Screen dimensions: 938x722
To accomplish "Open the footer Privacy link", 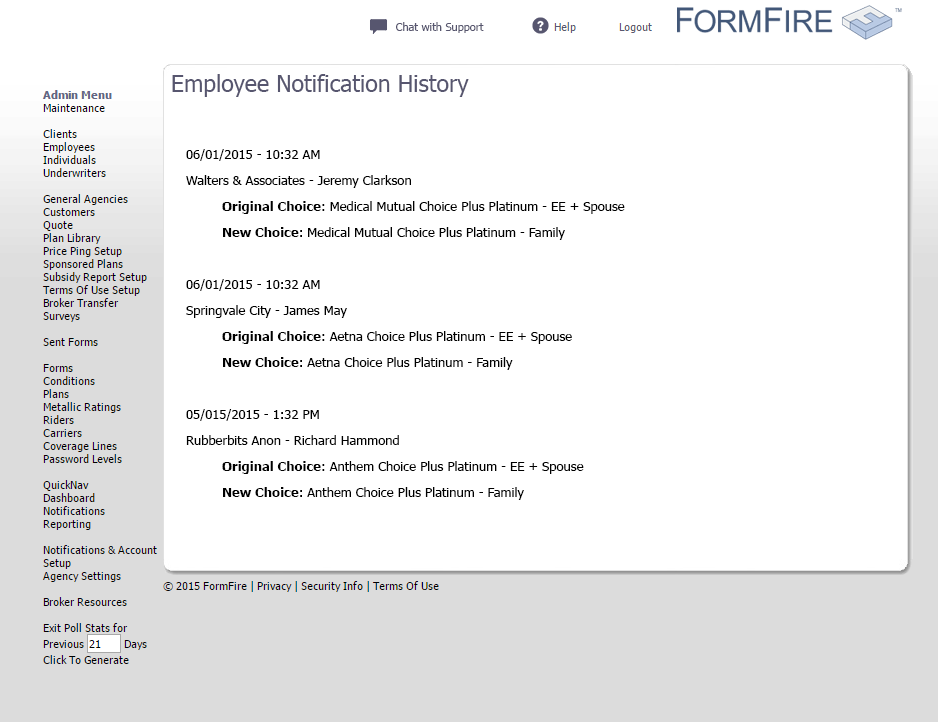I will click(274, 586).
